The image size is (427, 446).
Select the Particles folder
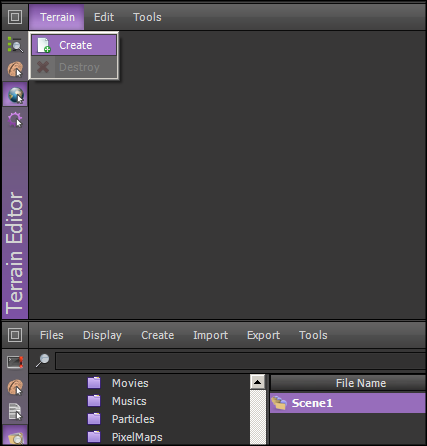pos(133,419)
